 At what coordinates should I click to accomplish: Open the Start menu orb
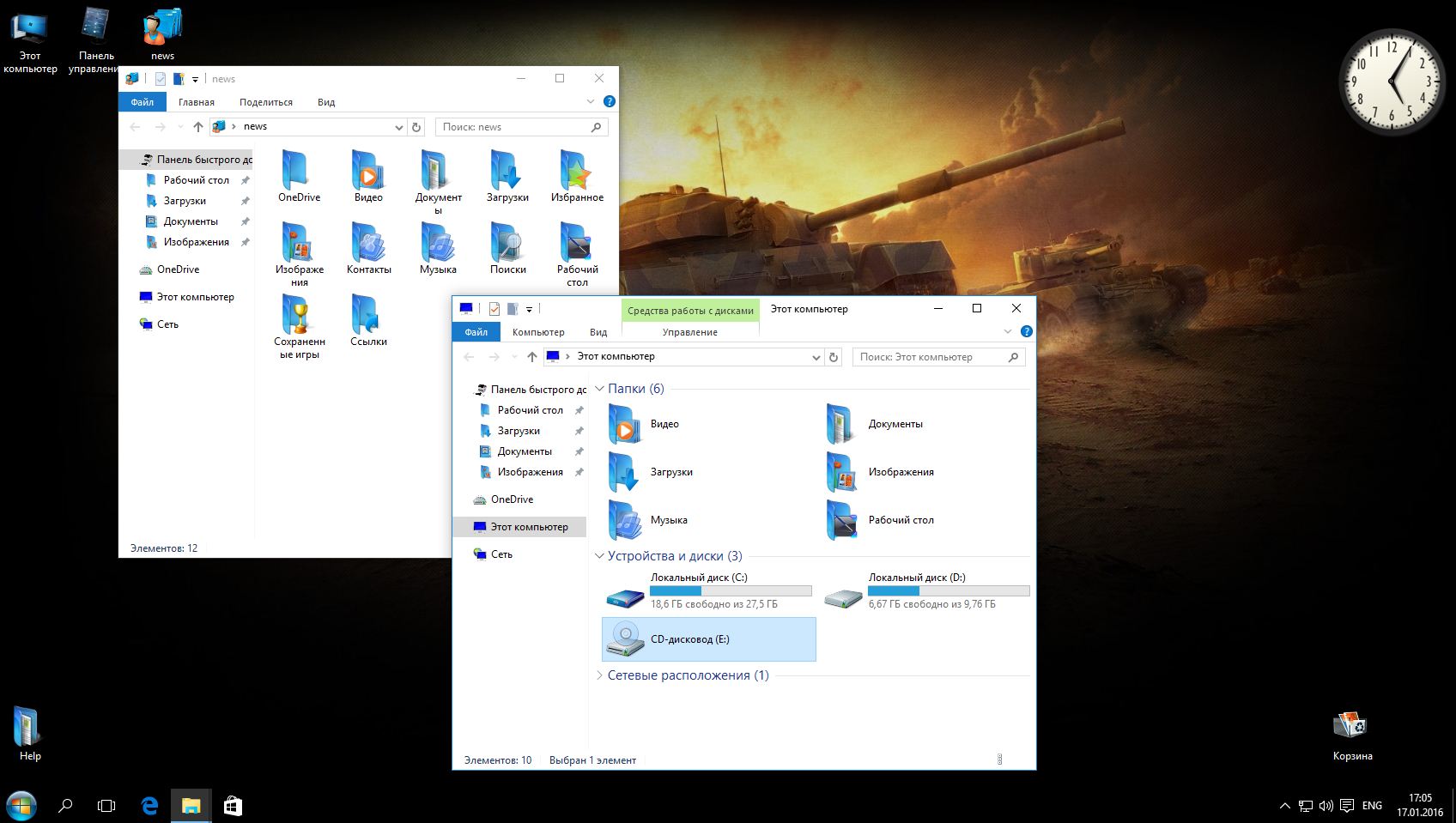click(21, 806)
